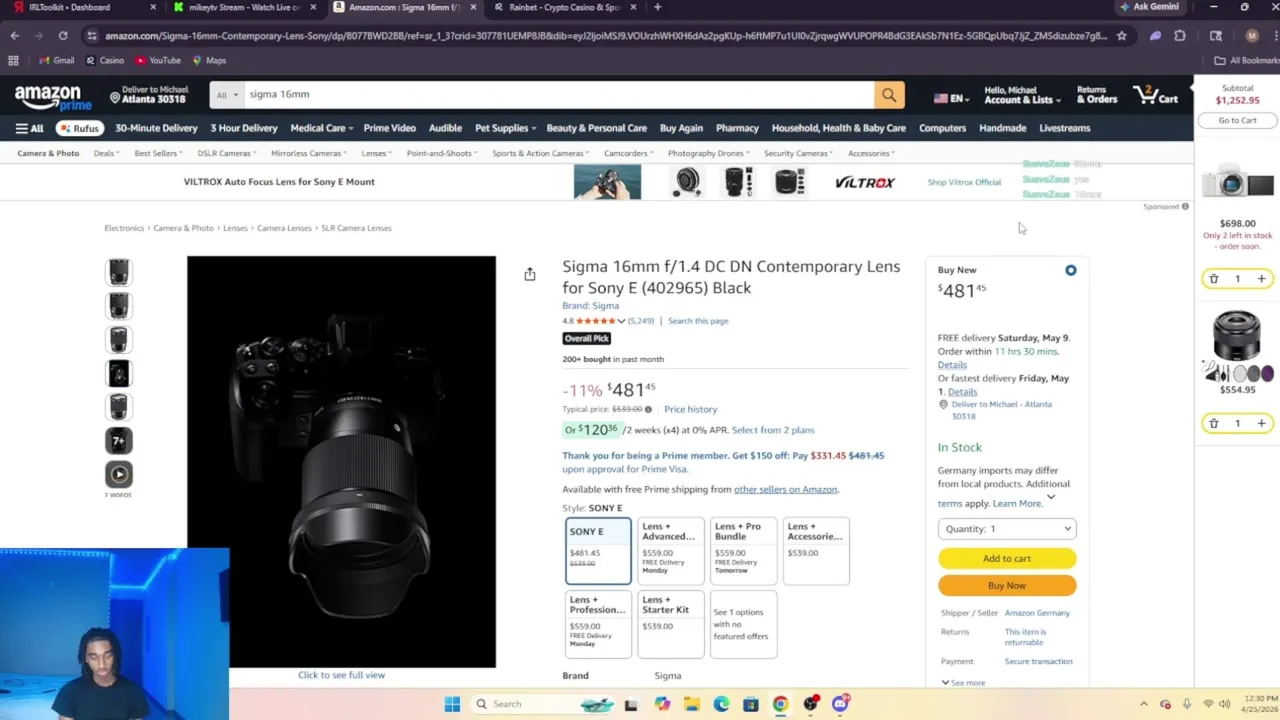Viewport: 1280px width, 720px height.
Task: Expand See more seller details
Action: click(x=963, y=683)
